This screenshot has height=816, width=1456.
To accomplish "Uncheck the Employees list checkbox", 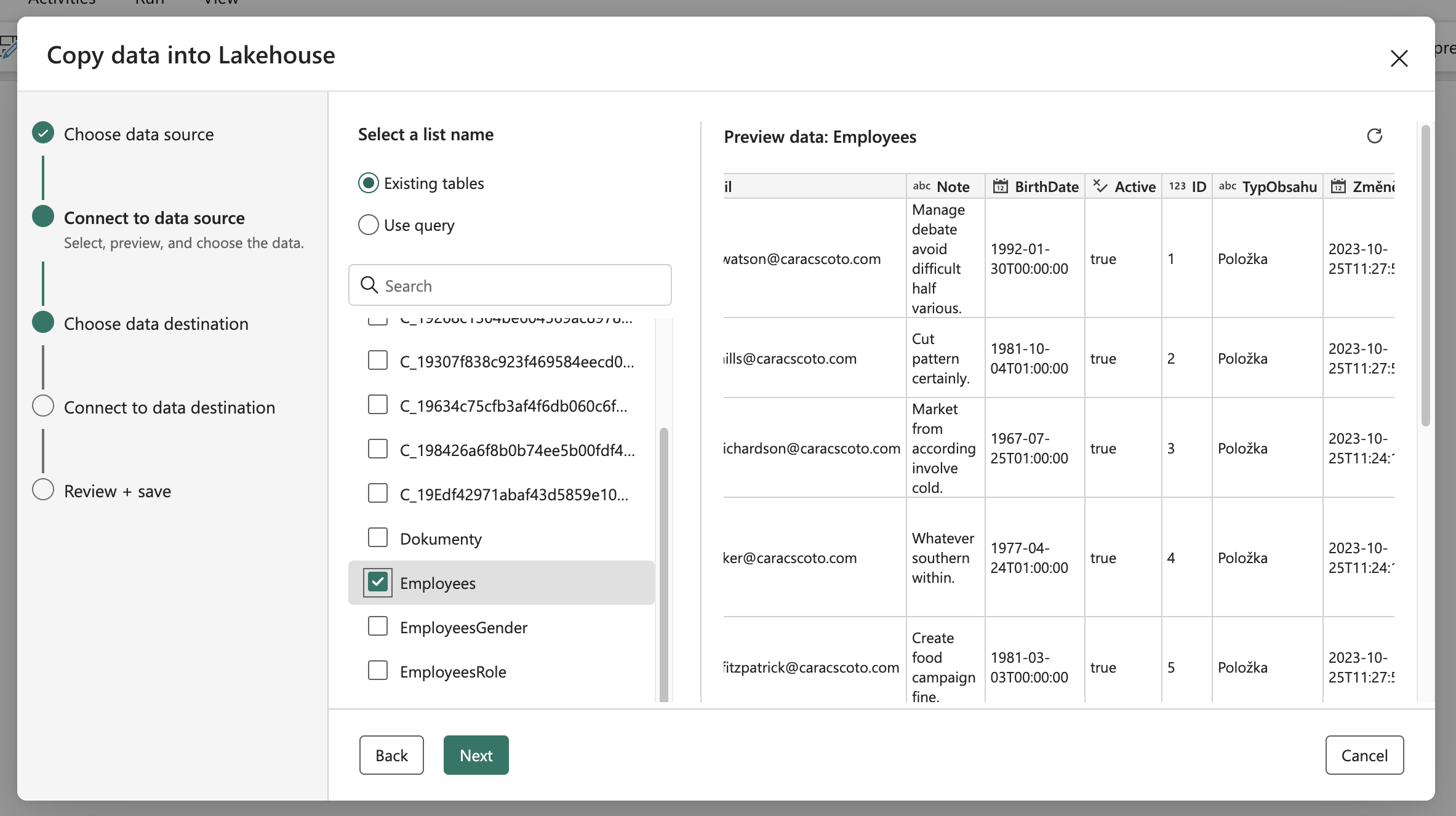I will point(378,582).
